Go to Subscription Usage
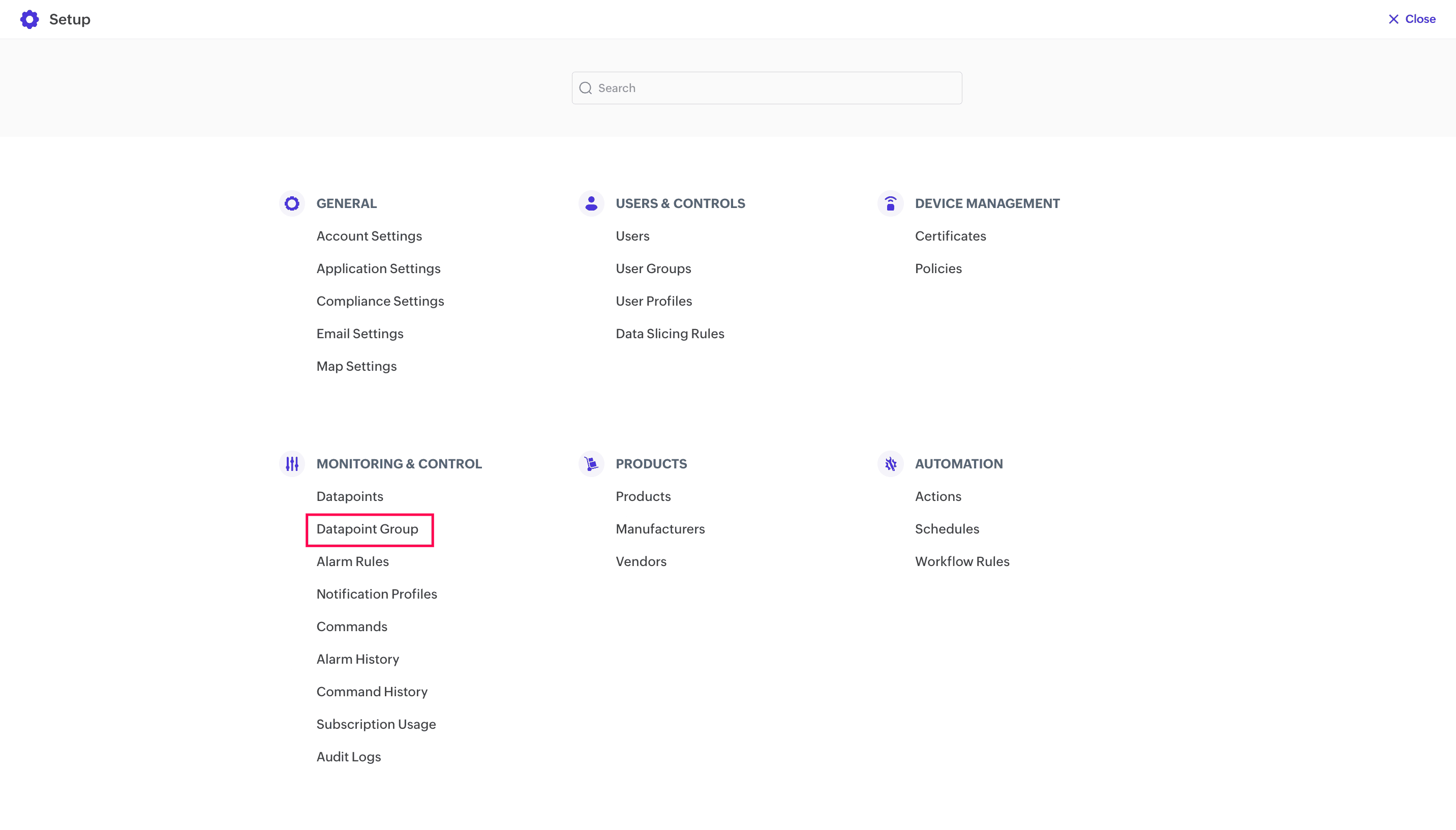This screenshot has width=1456, height=830. point(376,725)
